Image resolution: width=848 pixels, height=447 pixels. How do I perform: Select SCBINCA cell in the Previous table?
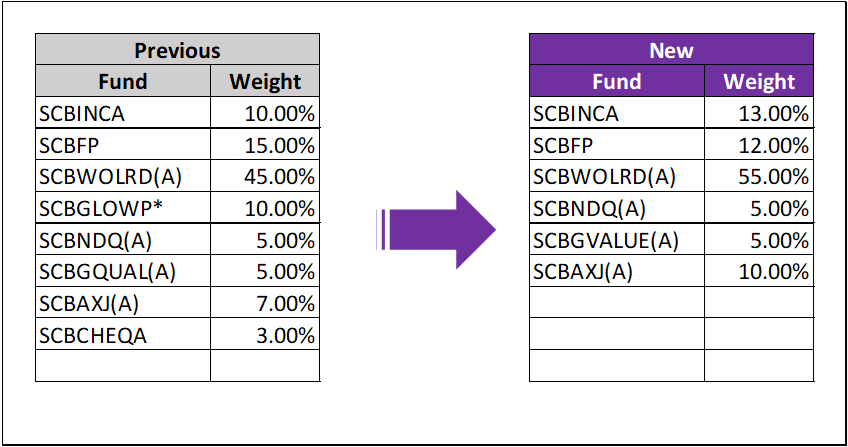(123, 114)
